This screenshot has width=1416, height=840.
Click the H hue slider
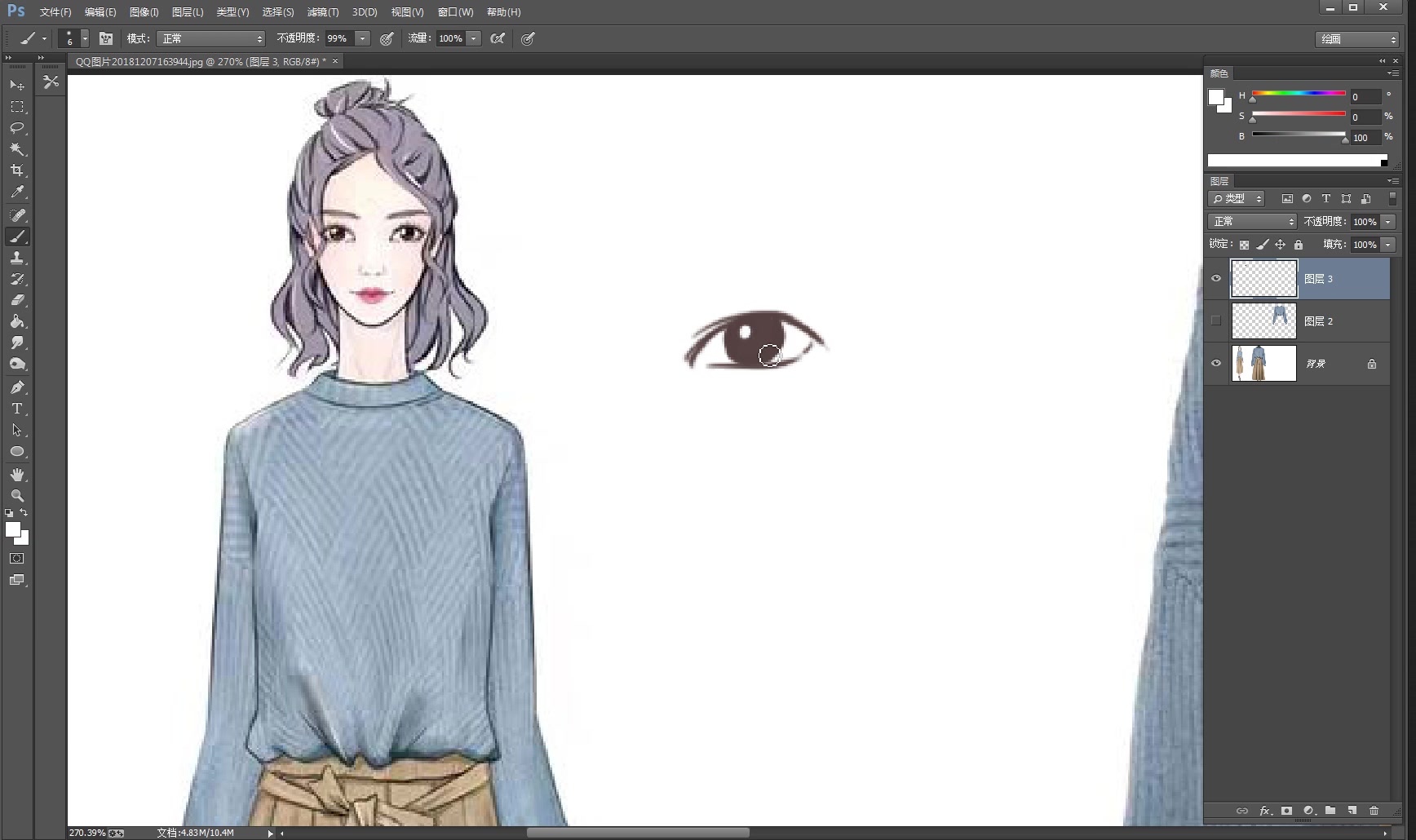coord(1299,94)
